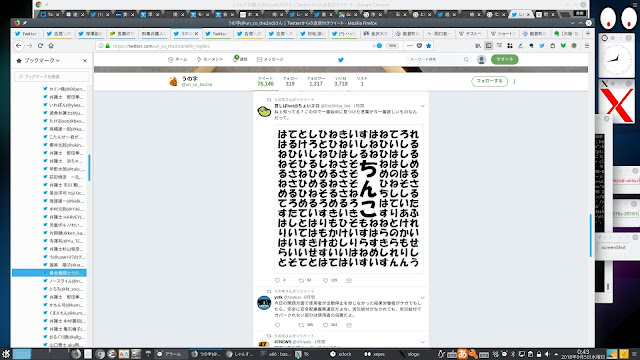Toggle the sidebar button in the Firefox toolbar
Viewport: 640px width, 360px height.
[489, 46]
